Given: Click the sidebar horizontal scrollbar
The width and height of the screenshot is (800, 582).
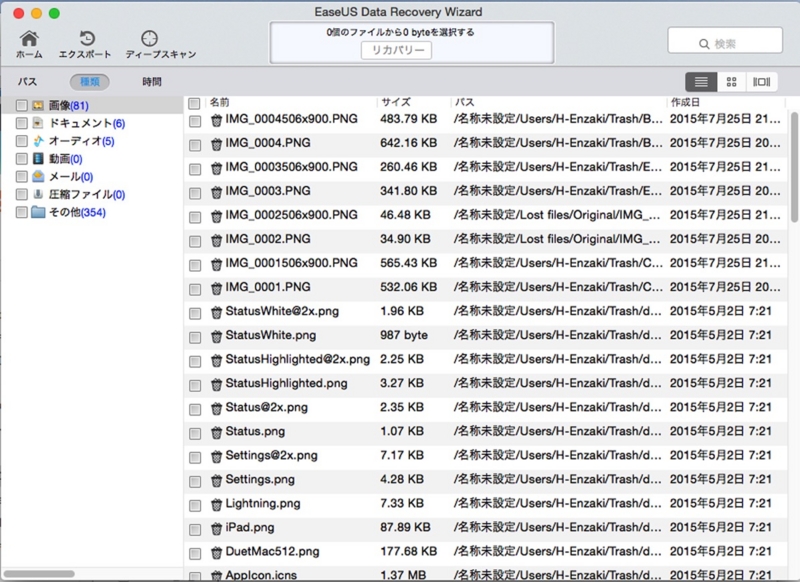Looking at the screenshot, I should [39, 574].
